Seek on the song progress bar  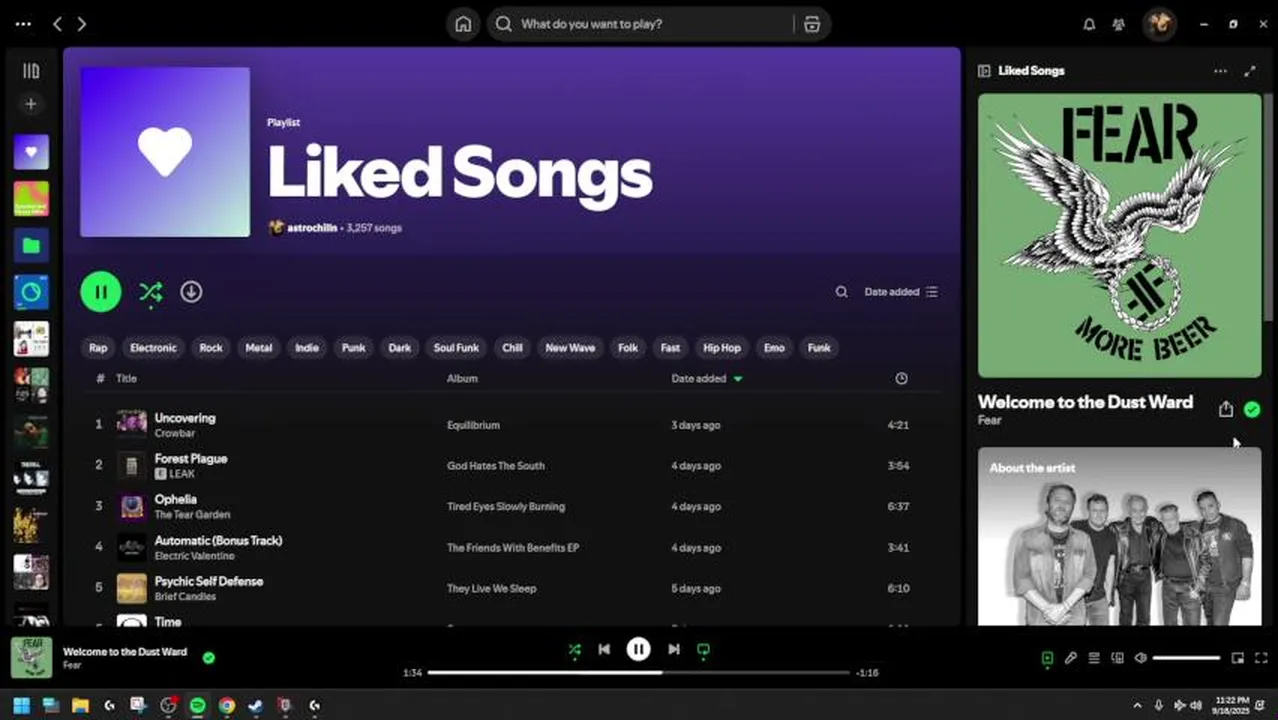tap(638, 673)
